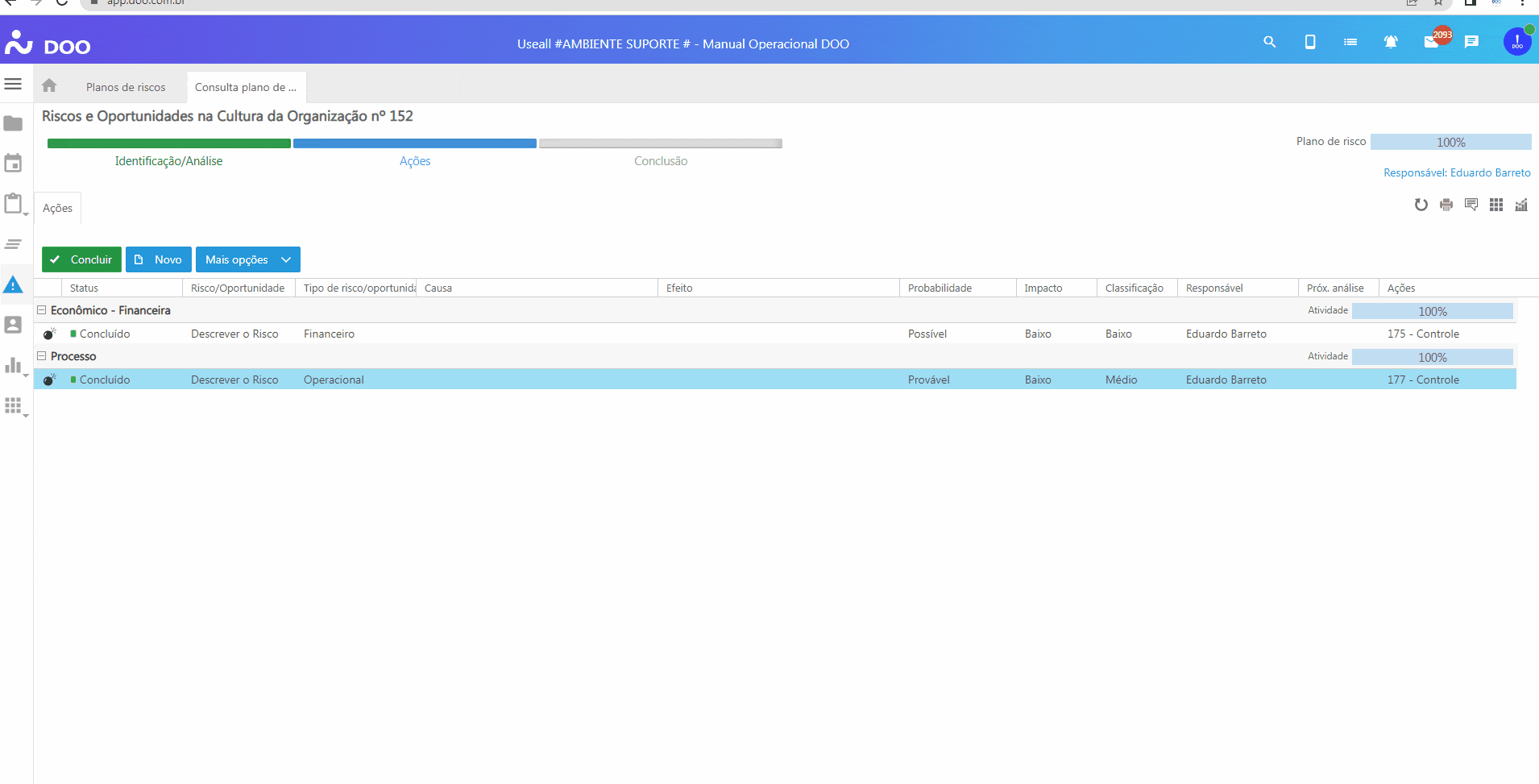
Task: Open the chart icon in grid toolbar
Action: (x=1521, y=205)
